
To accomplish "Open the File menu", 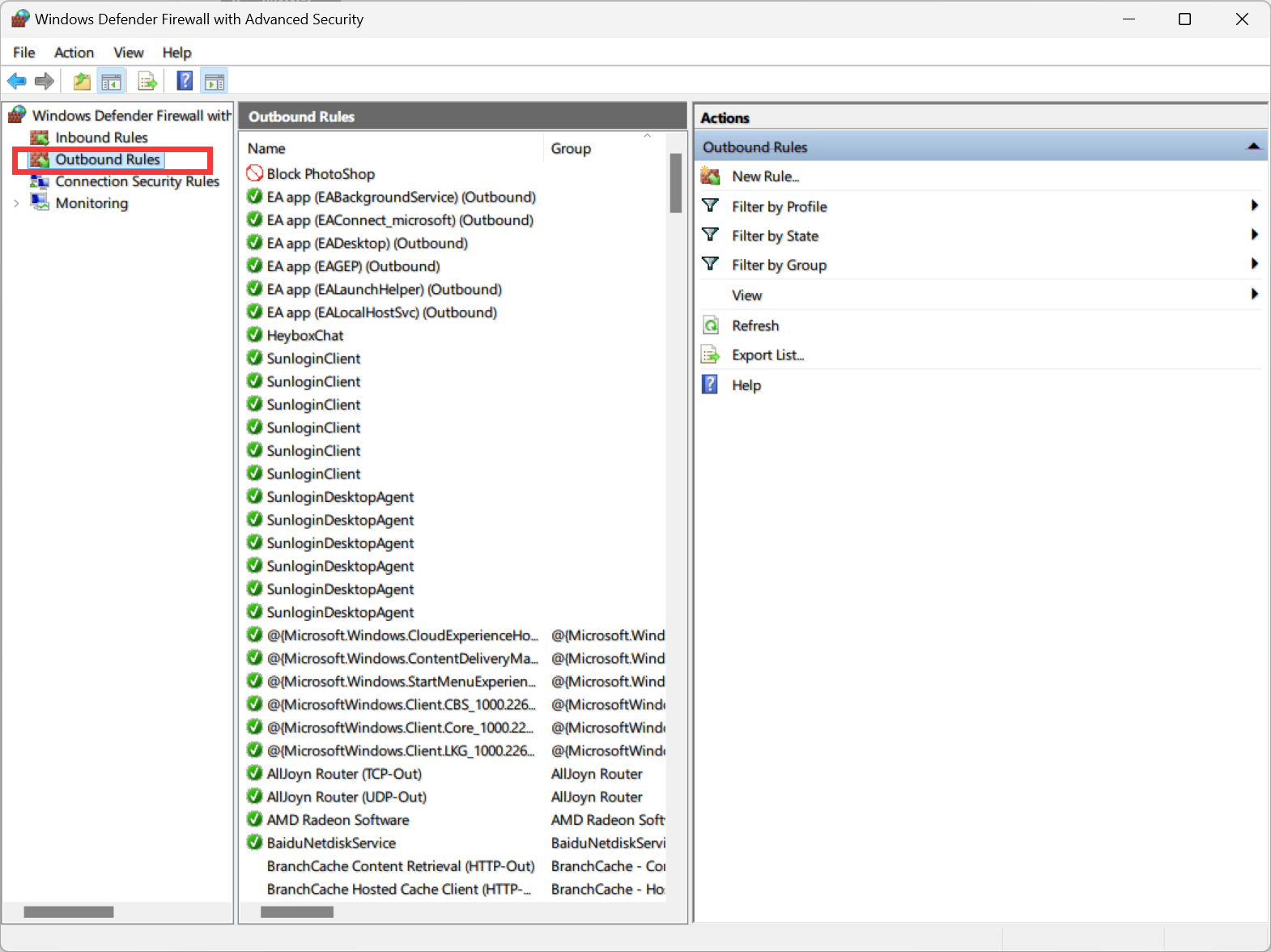I will [x=24, y=53].
